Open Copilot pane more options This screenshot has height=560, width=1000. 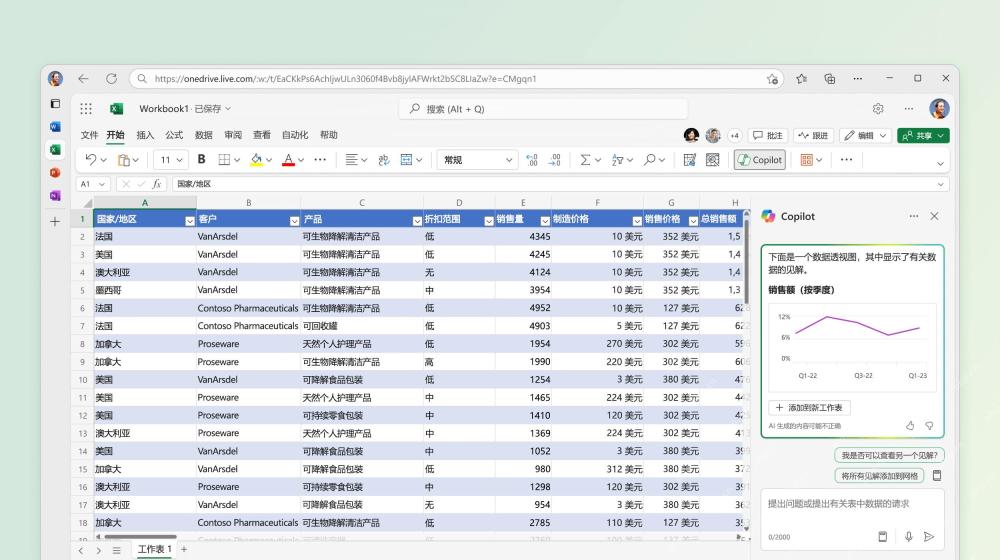914,216
